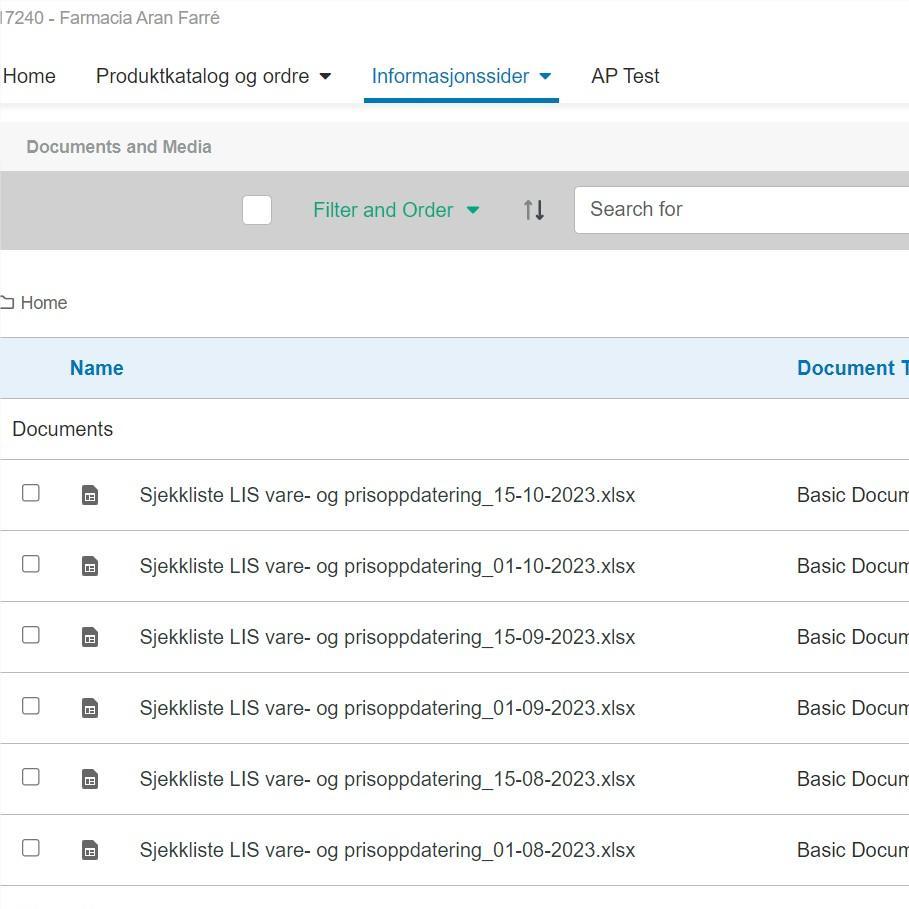Click the Home folder icon in breadcrumb
This screenshot has height=909, width=909.
click(7, 302)
